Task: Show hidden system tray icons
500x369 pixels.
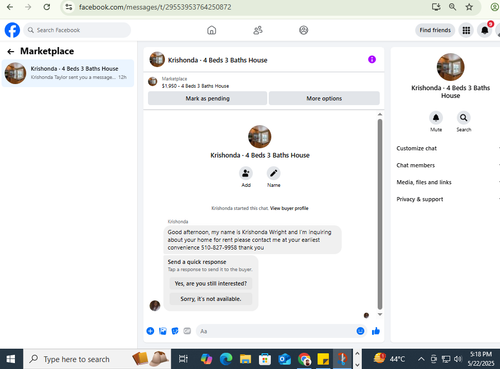Action: tap(421, 359)
